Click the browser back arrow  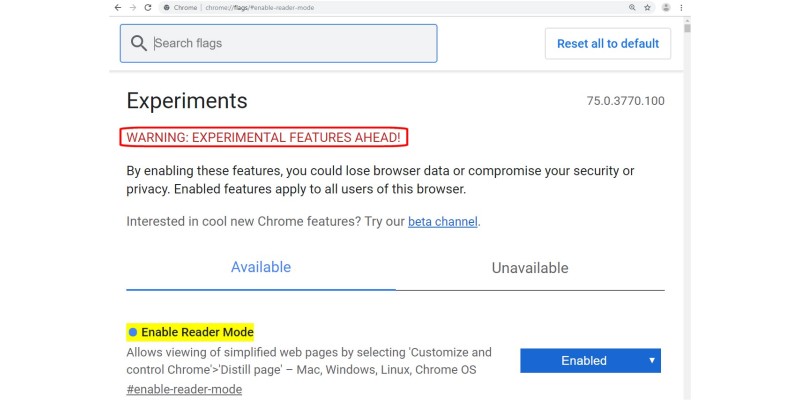118,7
